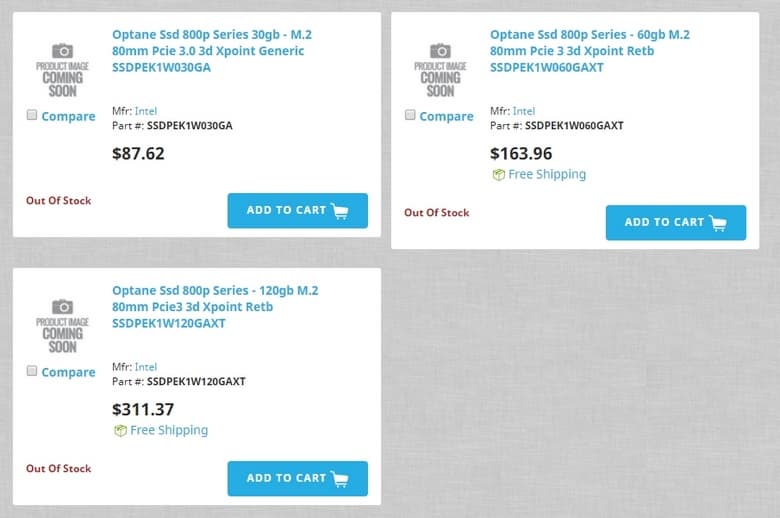
Task: Follow the Intel manufacturer link on the 60gb listing
Action: tap(523, 111)
